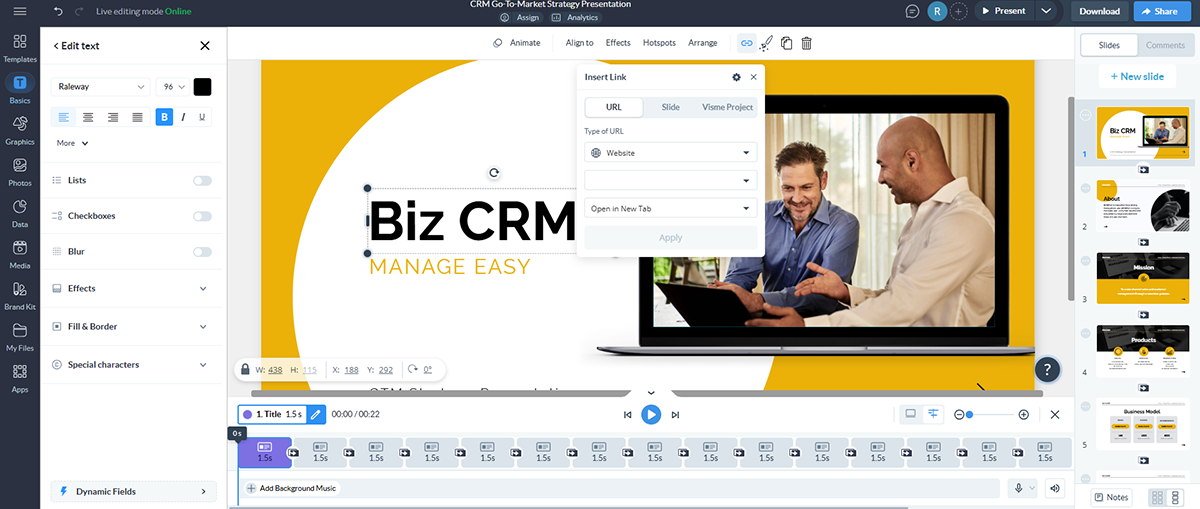1200x509 pixels.
Task: Open Insert Link settings gear
Action: pyautogui.click(x=737, y=77)
